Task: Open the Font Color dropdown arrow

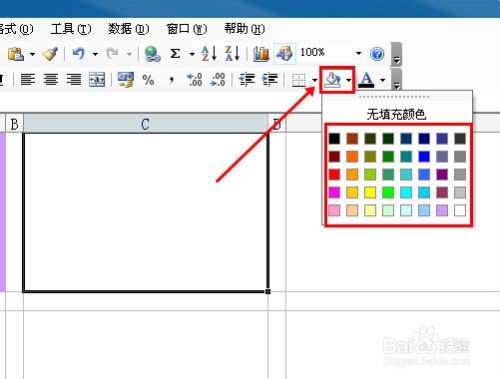Action: (x=383, y=80)
